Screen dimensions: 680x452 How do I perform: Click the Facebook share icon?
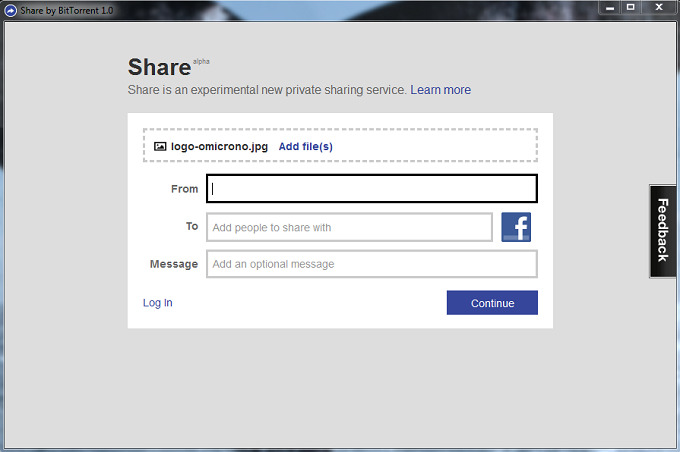pos(516,227)
